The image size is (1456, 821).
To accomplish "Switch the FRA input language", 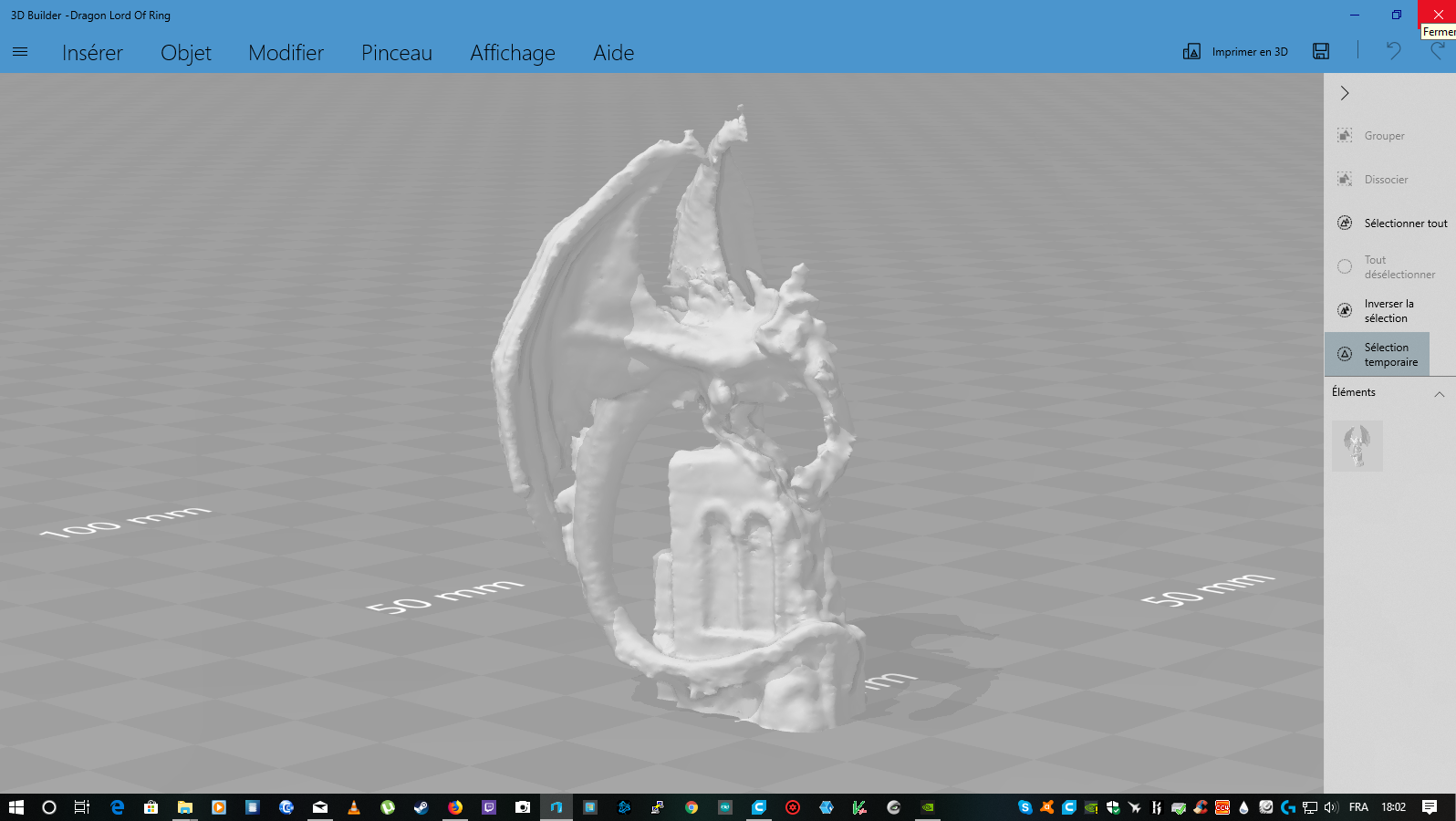I will pyautogui.click(x=1358, y=807).
